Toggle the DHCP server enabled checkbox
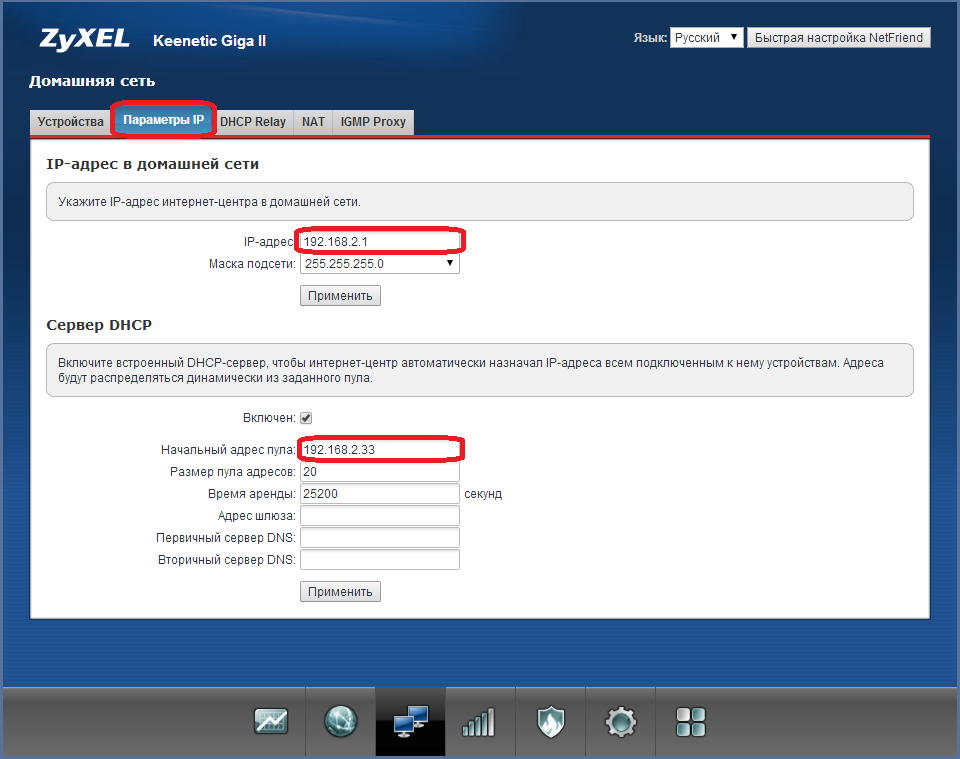This screenshot has width=960, height=759. click(306, 418)
